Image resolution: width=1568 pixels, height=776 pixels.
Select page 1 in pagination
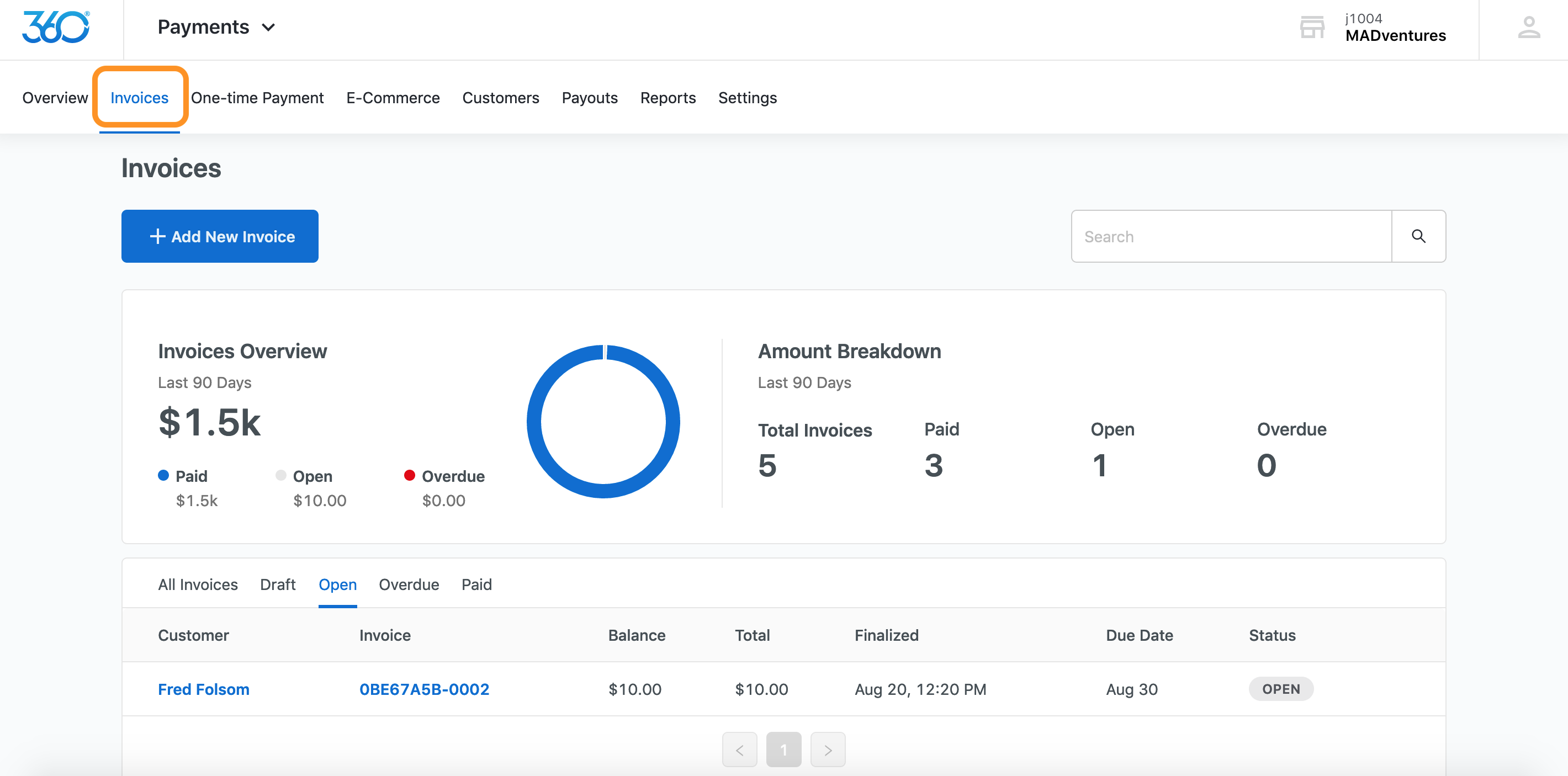(x=783, y=749)
